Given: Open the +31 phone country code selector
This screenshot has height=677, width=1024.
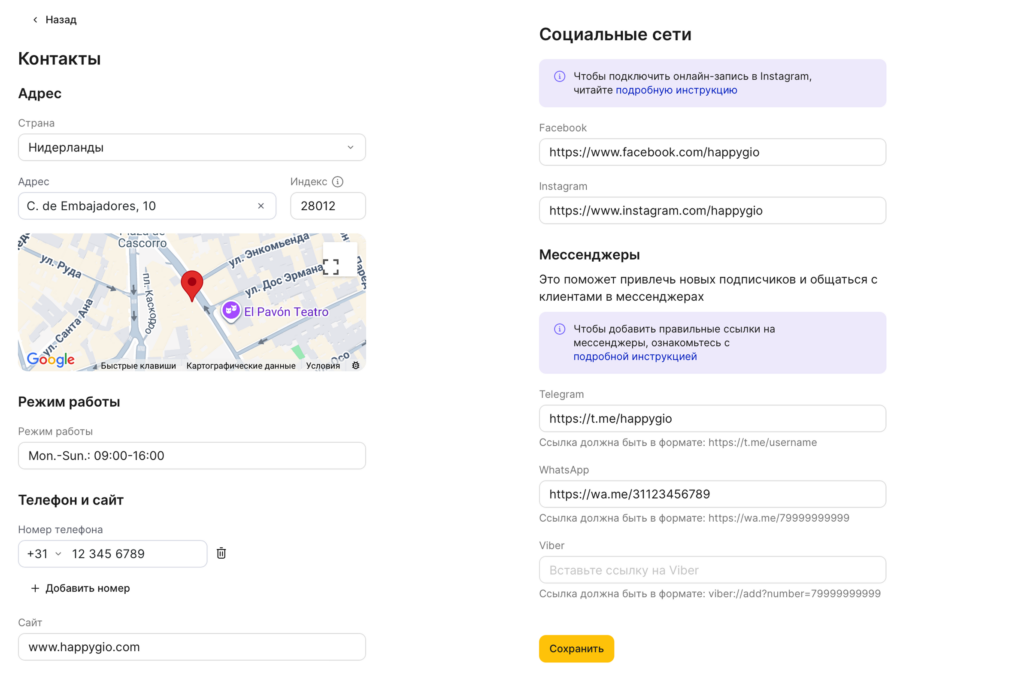Looking at the screenshot, I should 43,554.
